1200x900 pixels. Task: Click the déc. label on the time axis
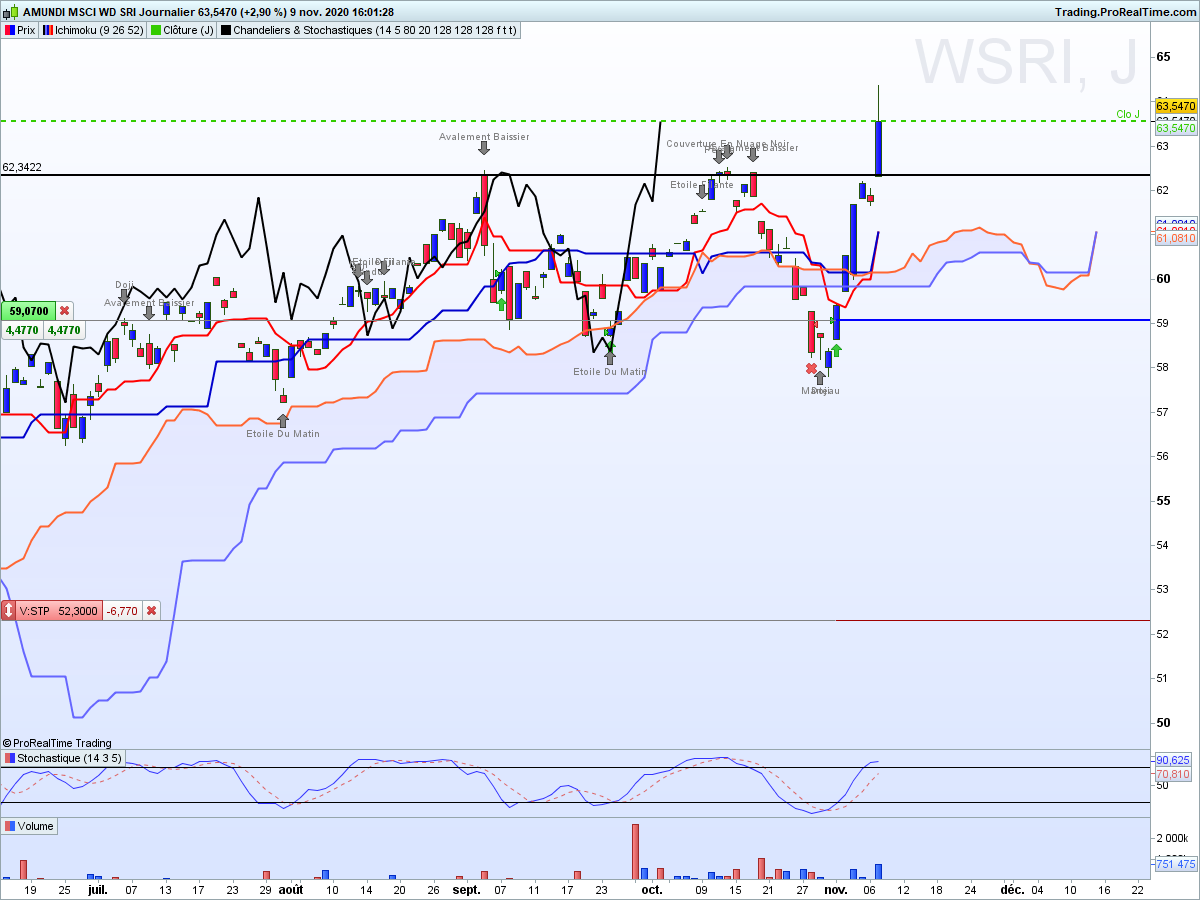pyautogui.click(x=1013, y=889)
